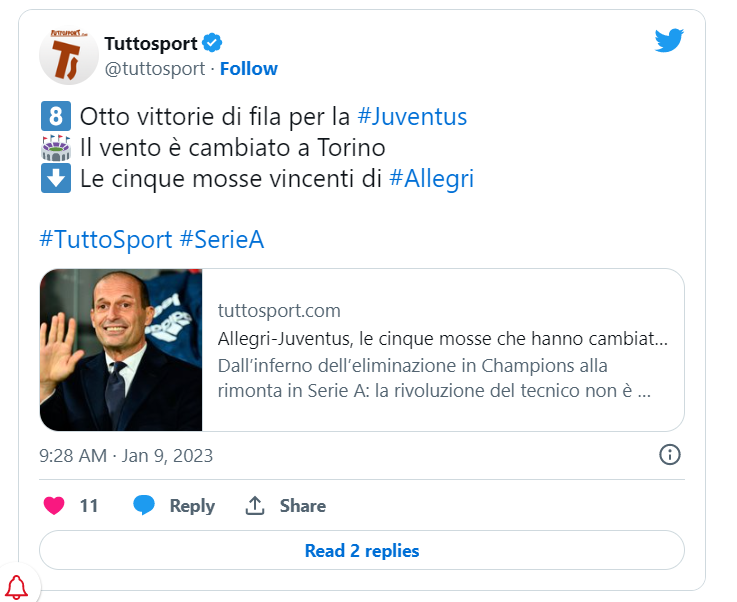Click the Tuttosport display name
The image size is (737, 602).
pyautogui.click(x=151, y=43)
